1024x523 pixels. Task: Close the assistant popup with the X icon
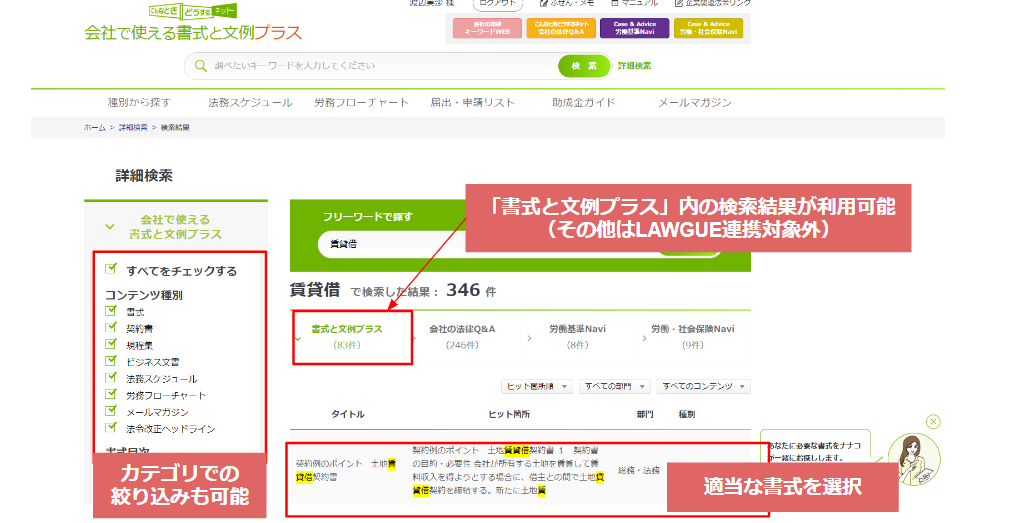(933, 422)
